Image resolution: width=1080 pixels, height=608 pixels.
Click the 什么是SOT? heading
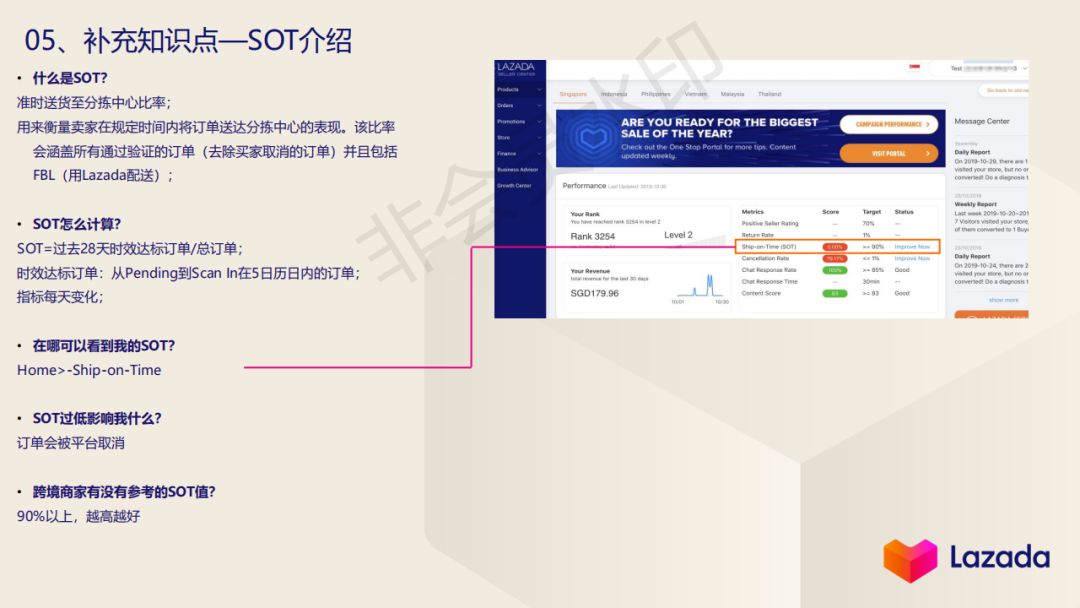(x=70, y=78)
